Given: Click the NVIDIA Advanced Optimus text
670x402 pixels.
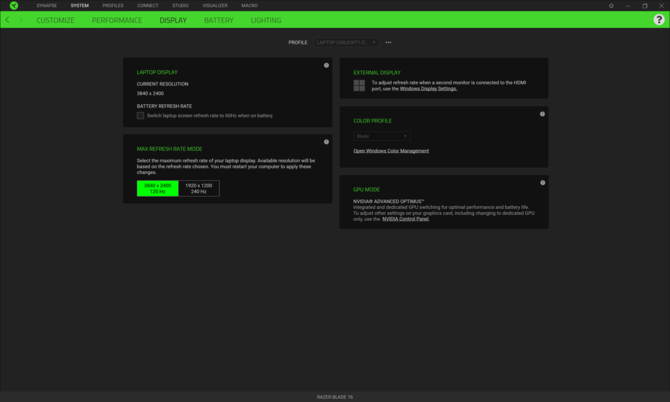Looking at the screenshot, I should point(388,201).
